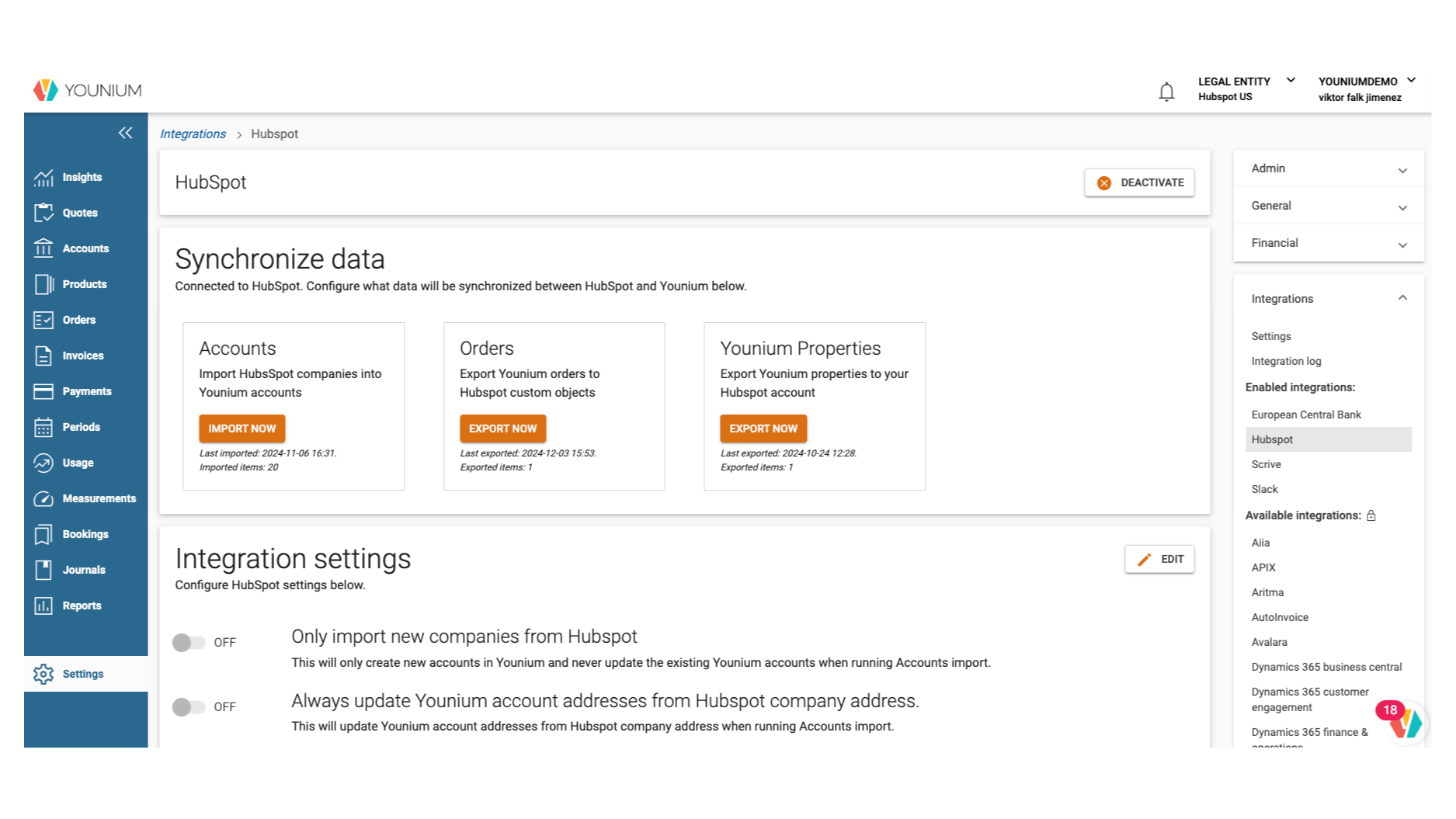Click the Quotes clipboard icon

point(43,213)
